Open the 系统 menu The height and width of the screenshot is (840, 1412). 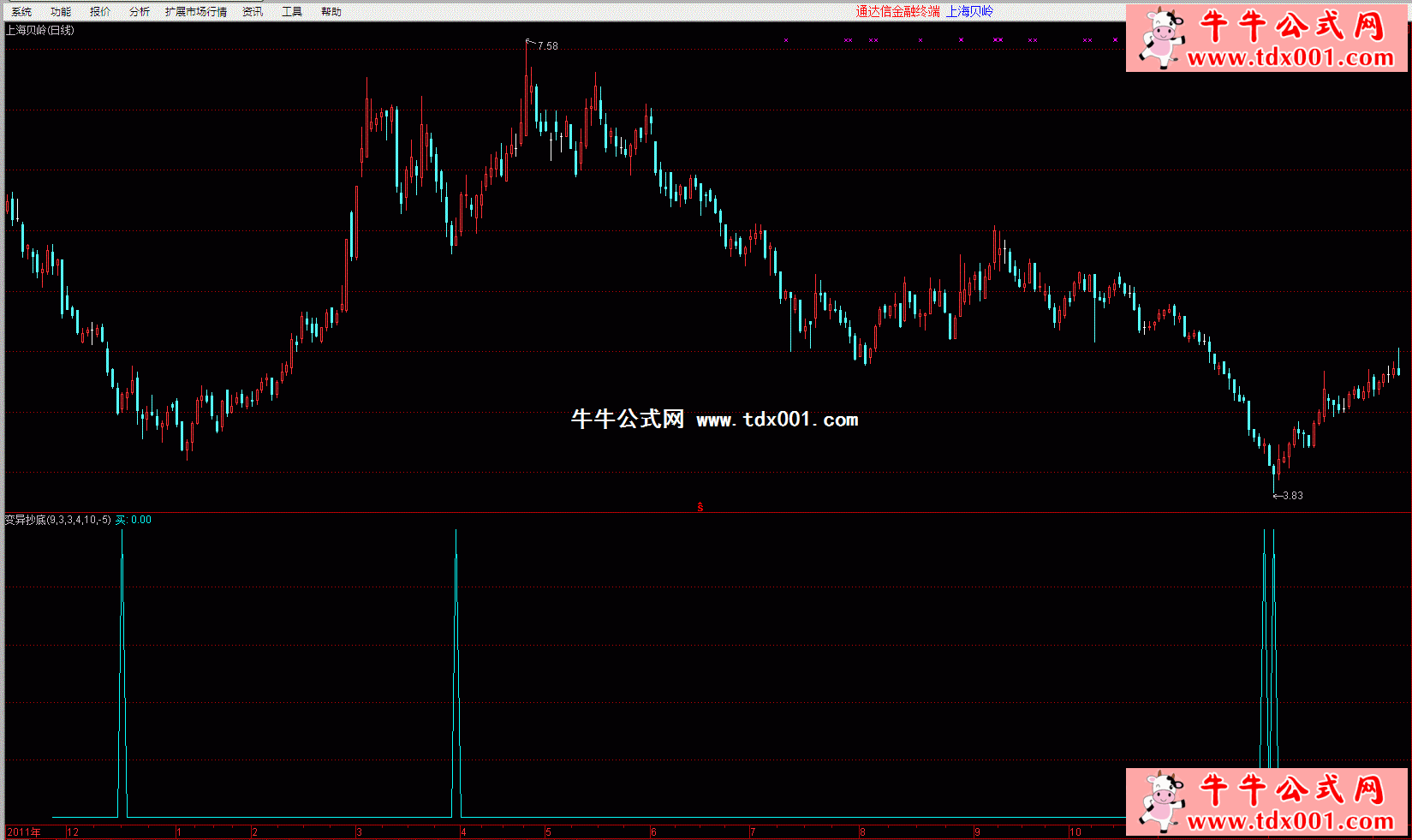21,11
